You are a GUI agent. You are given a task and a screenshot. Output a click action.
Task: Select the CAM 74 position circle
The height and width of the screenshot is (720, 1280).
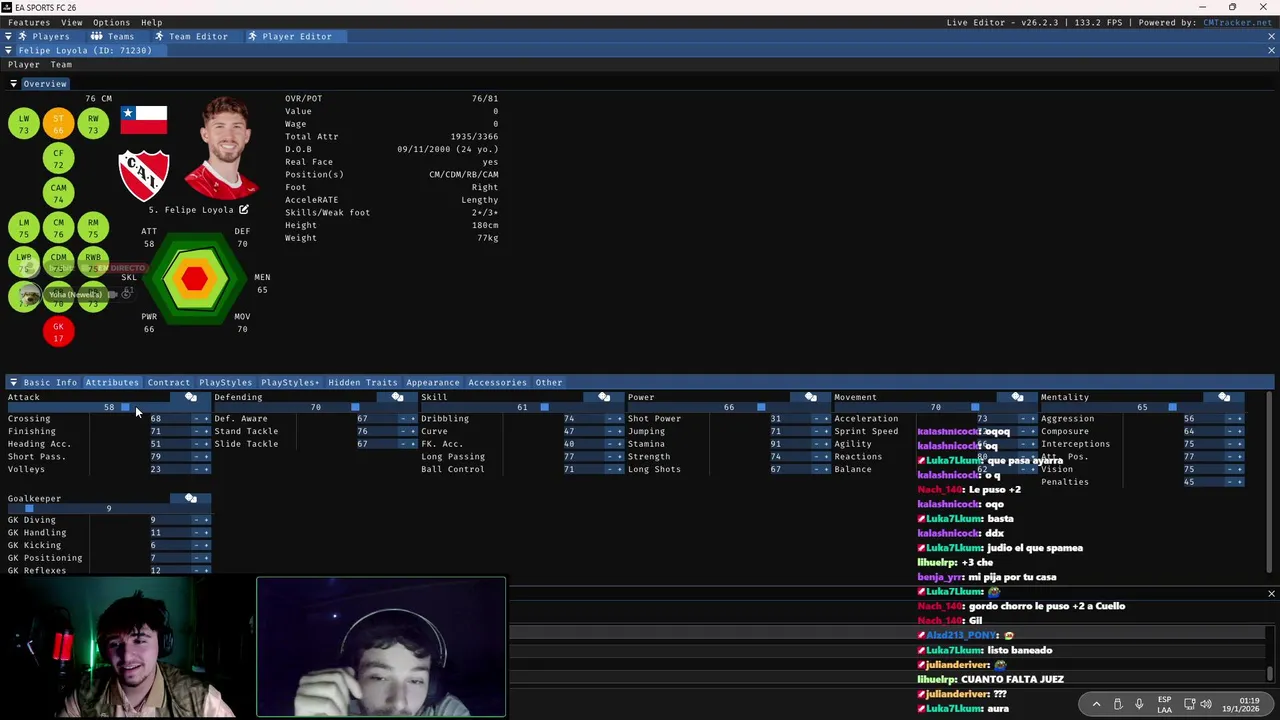point(59,193)
